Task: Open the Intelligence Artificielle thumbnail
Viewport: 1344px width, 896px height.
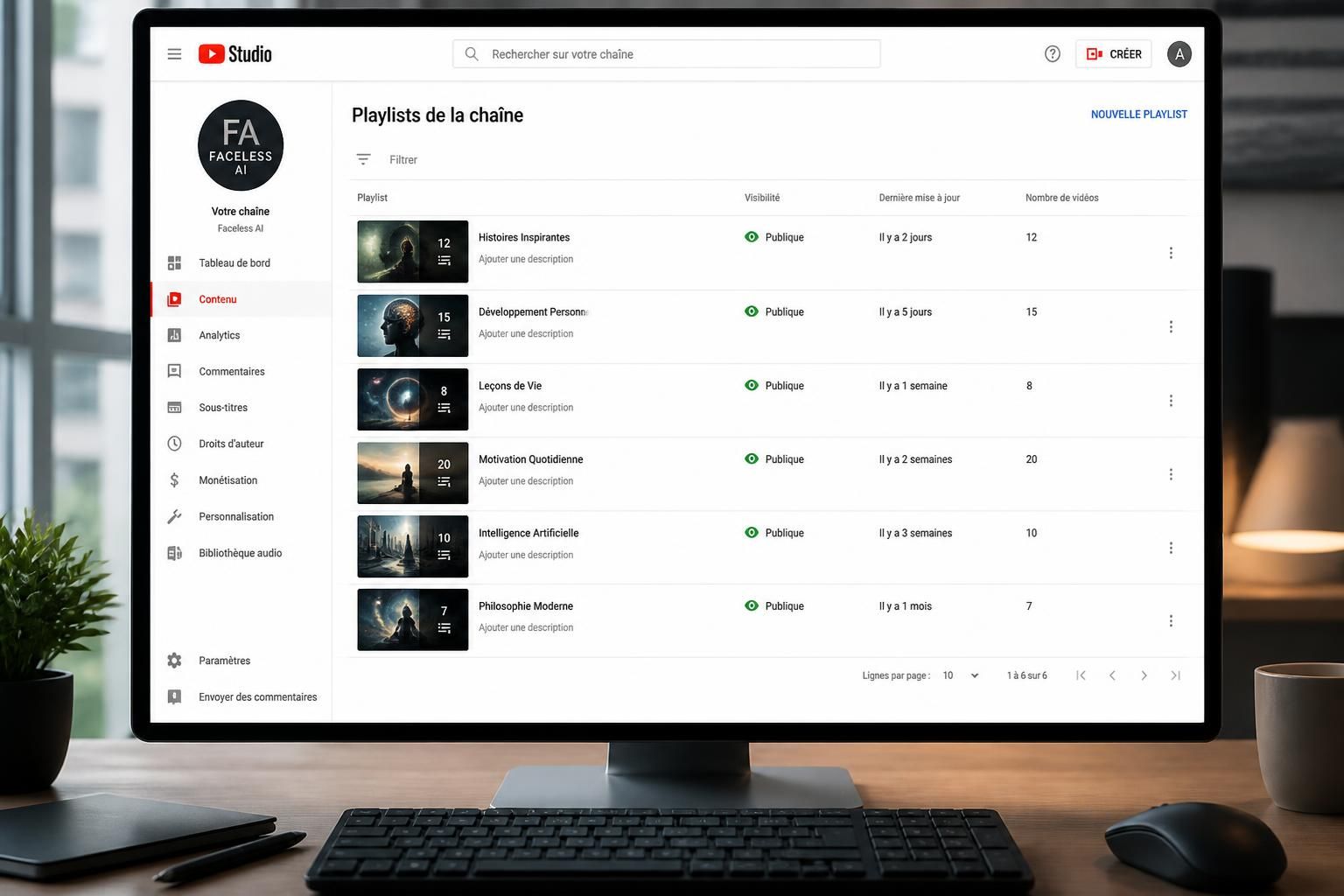Action: (x=413, y=547)
